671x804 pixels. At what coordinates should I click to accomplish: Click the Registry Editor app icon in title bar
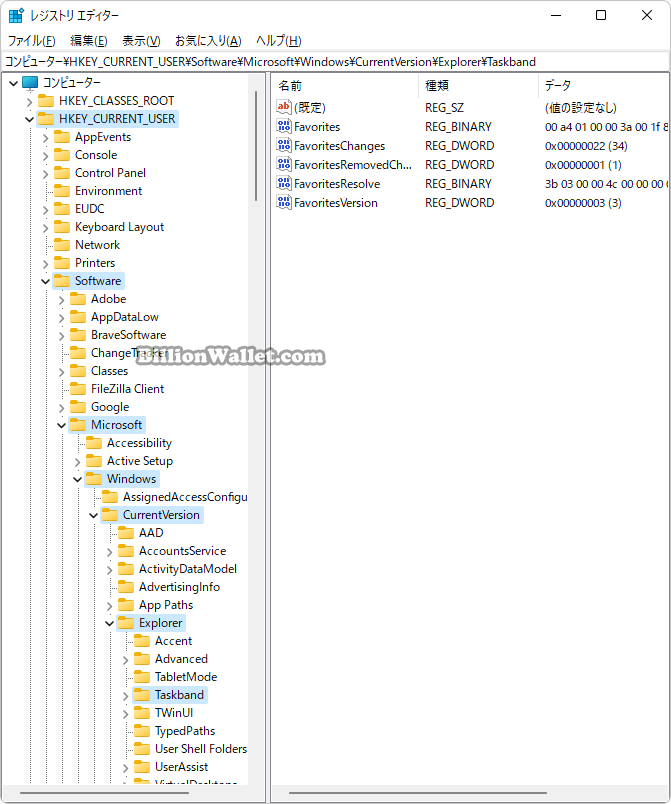pos(16,15)
